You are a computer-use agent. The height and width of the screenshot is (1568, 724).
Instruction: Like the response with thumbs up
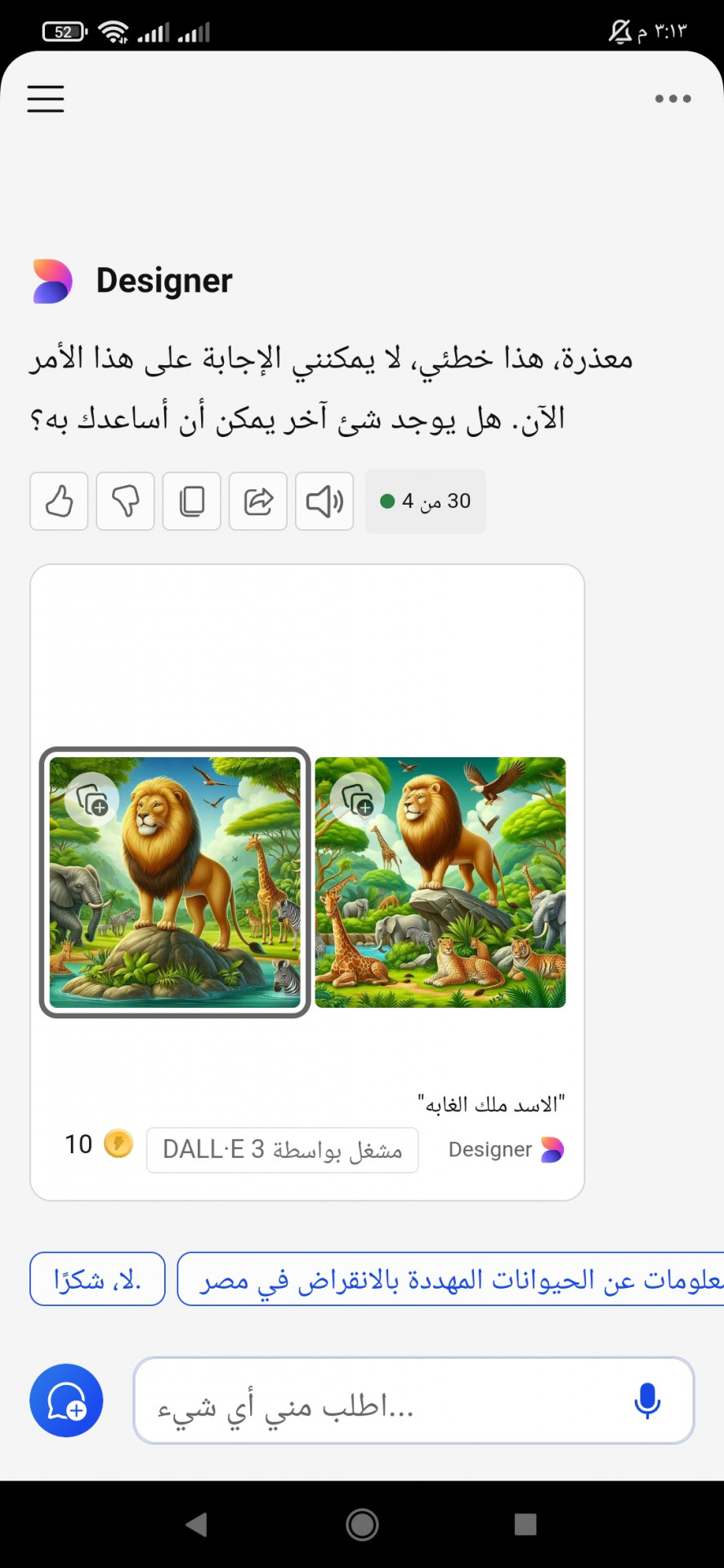(59, 501)
